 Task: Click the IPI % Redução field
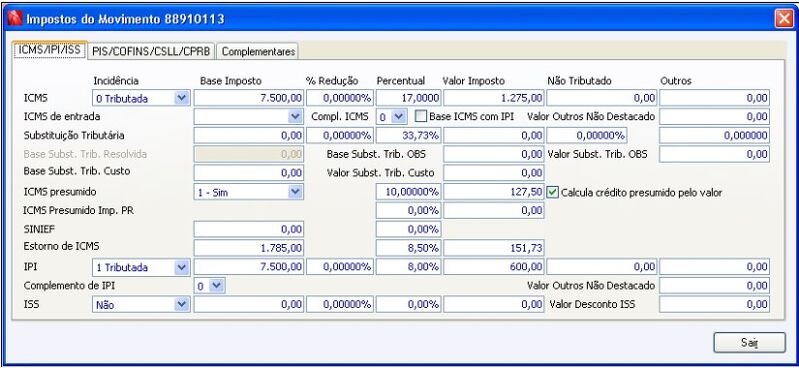coord(340,267)
